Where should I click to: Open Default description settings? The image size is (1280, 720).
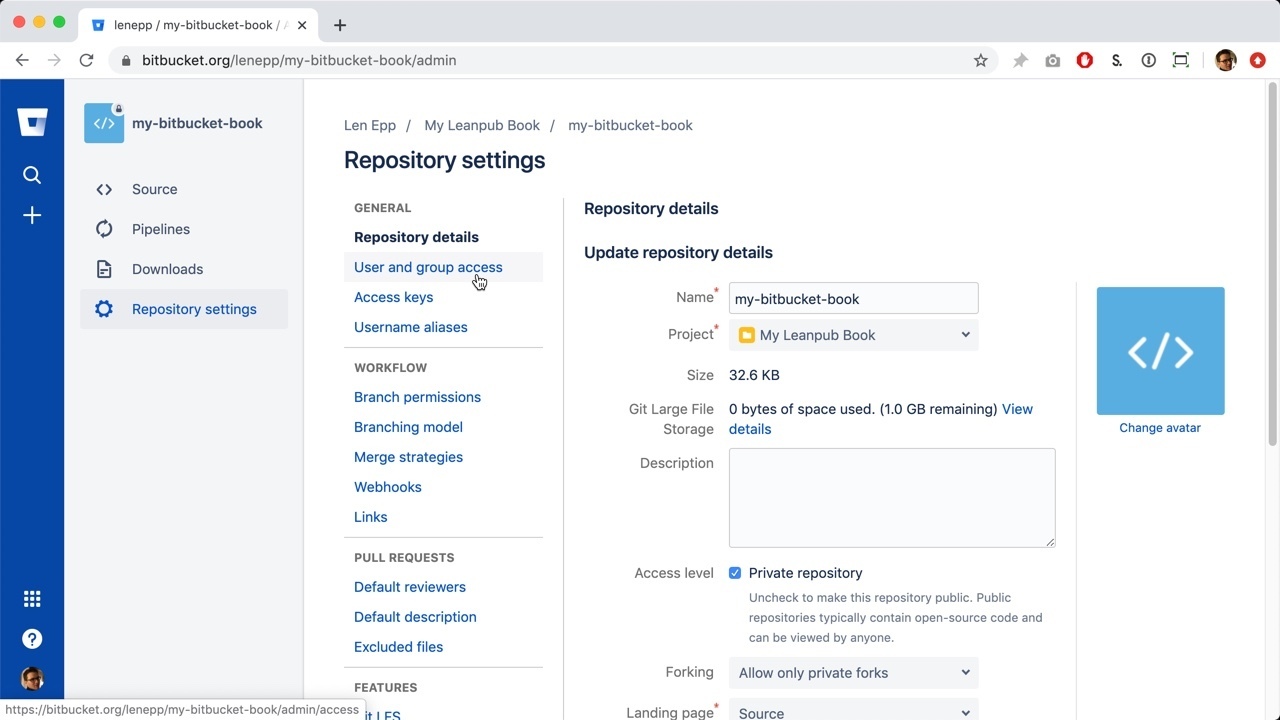click(x=415, y=617)
